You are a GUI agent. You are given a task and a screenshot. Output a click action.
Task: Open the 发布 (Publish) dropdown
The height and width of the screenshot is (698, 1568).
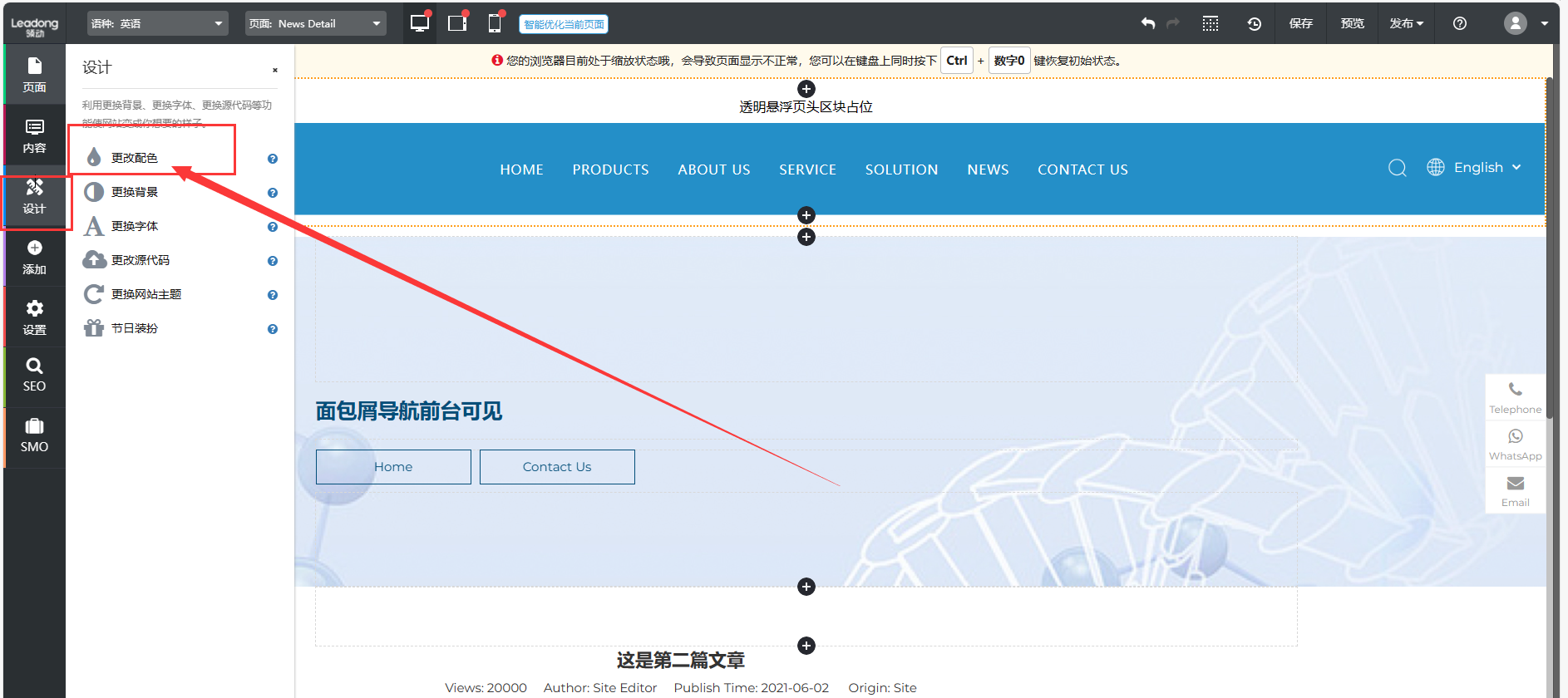[x=1406, y=23]
